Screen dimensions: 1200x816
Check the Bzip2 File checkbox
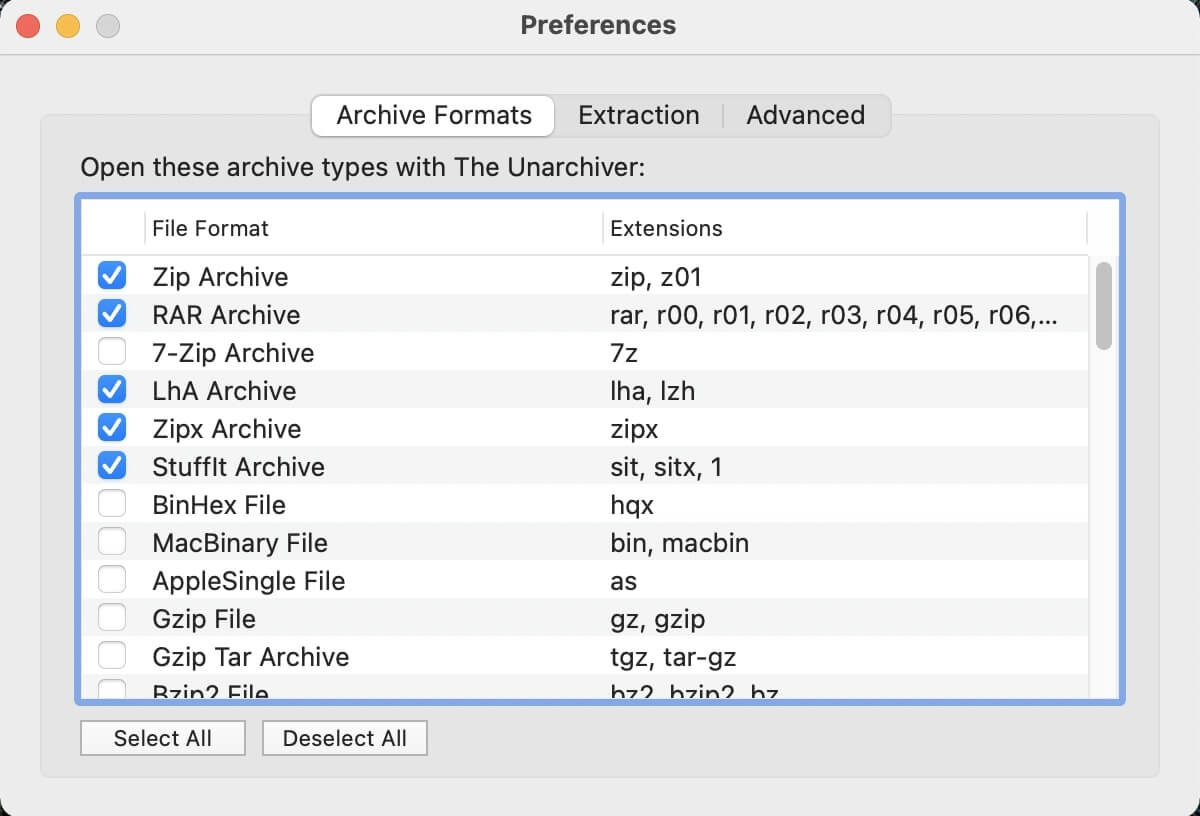[x=112, y=690]
